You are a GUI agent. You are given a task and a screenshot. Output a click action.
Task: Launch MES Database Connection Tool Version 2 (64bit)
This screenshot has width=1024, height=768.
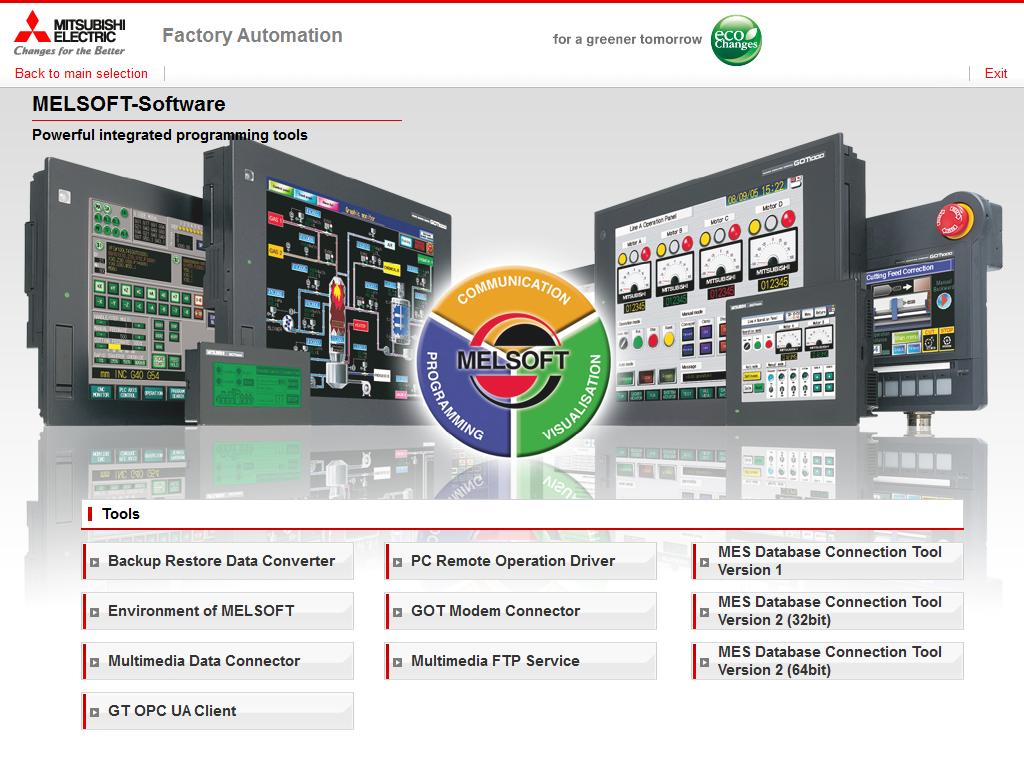(x=828, y=661)
